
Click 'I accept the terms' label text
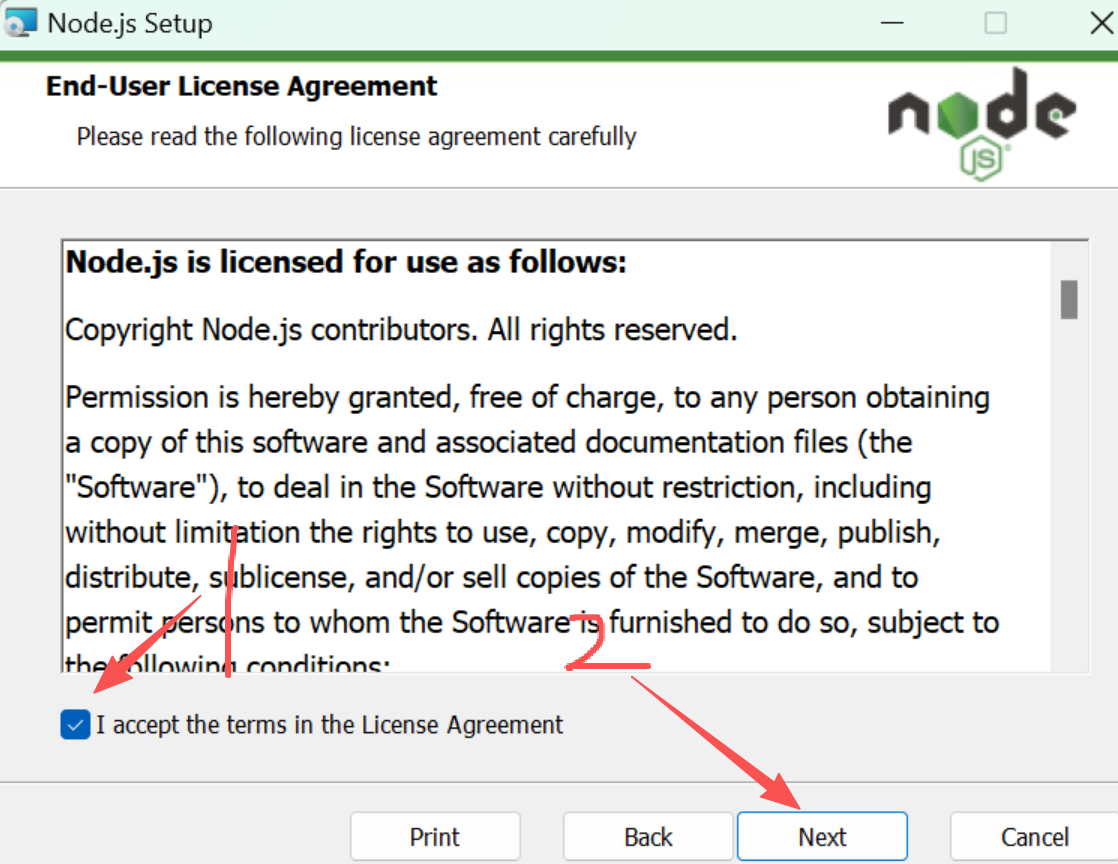329,724
